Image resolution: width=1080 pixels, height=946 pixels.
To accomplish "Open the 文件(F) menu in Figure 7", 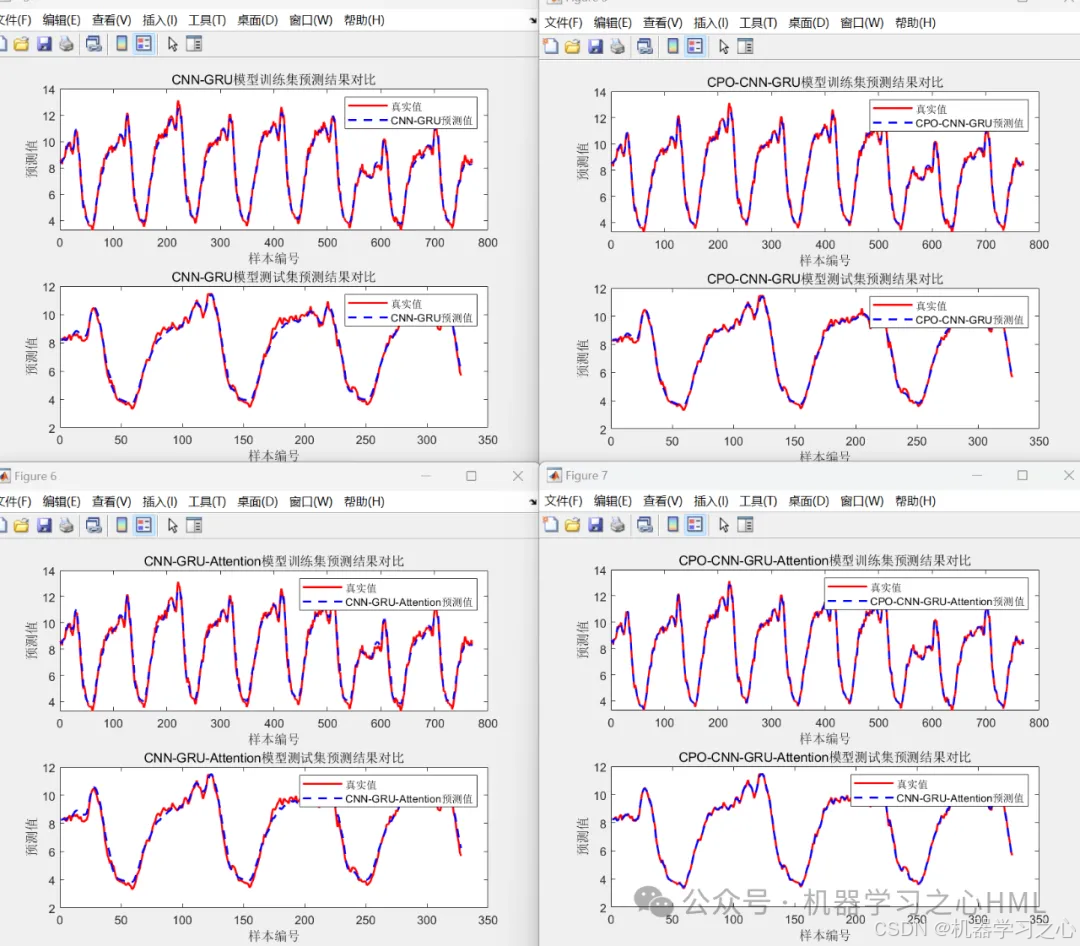I will point(563,501).
